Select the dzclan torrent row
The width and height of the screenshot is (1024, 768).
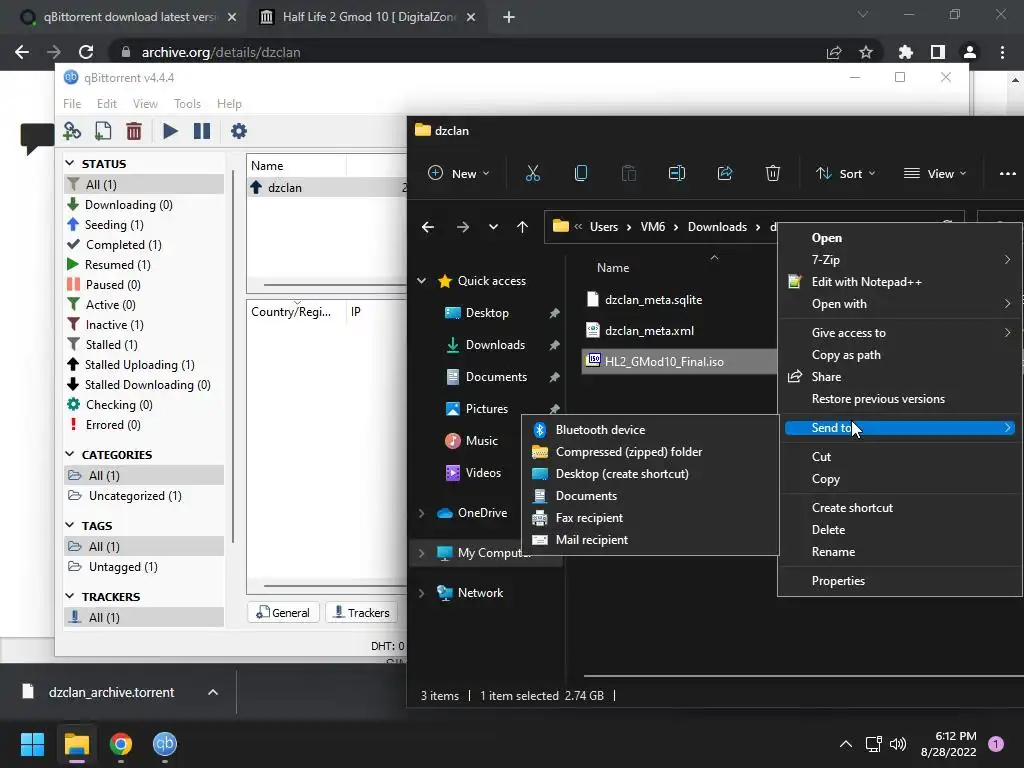point(327,187)
